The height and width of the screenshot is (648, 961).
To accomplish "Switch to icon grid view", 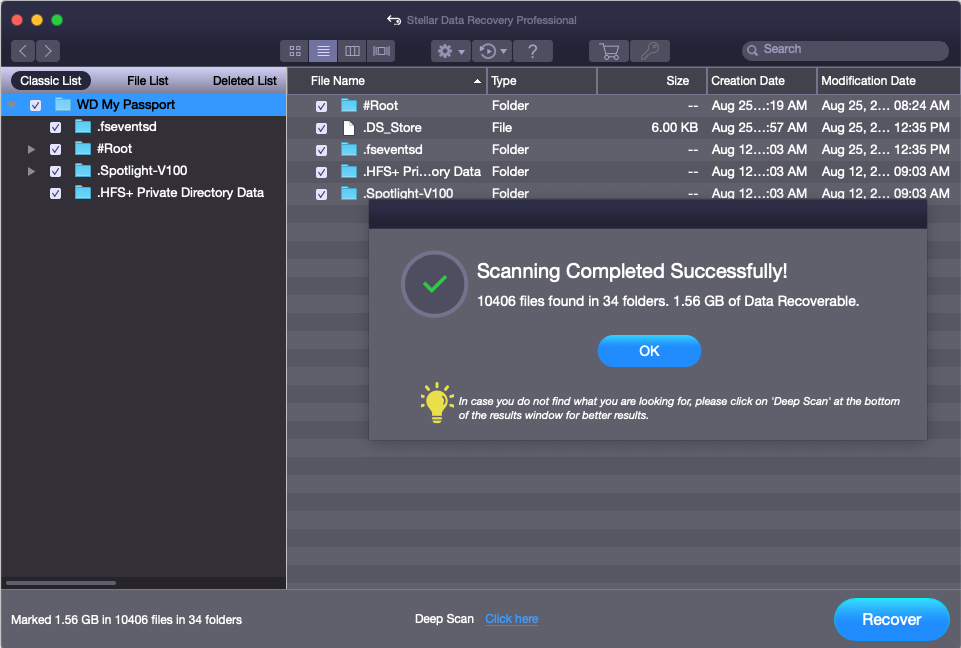I will pyautogui.click(x=295, y=51).
